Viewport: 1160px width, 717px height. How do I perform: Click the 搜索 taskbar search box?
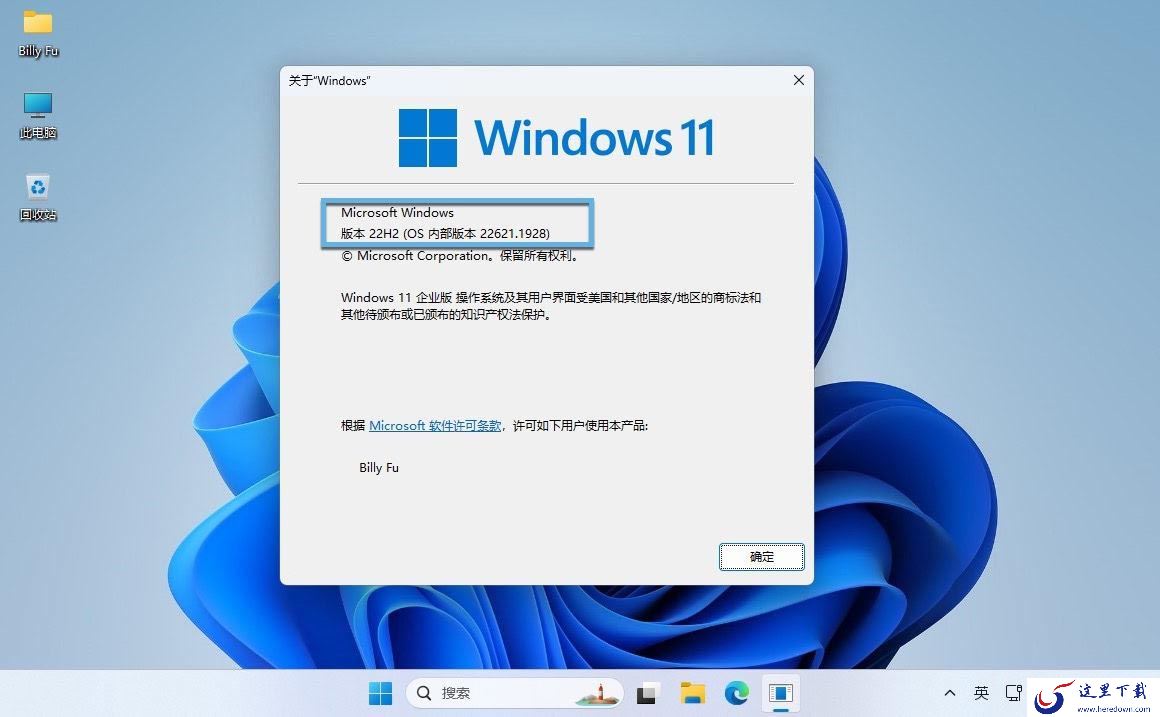pyautogui.click(x=515, y=693)
